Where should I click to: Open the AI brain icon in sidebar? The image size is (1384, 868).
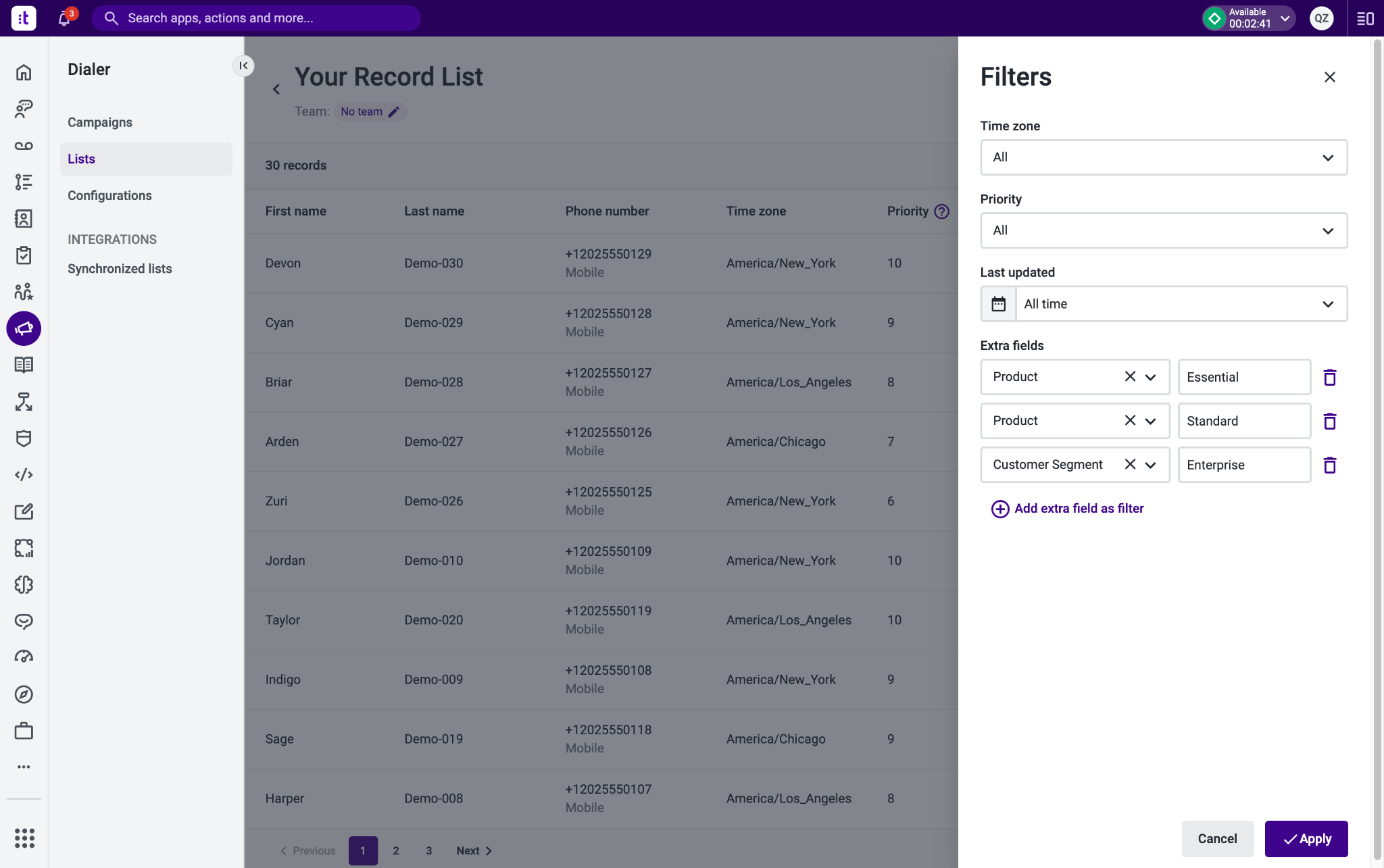click(24, 584)
